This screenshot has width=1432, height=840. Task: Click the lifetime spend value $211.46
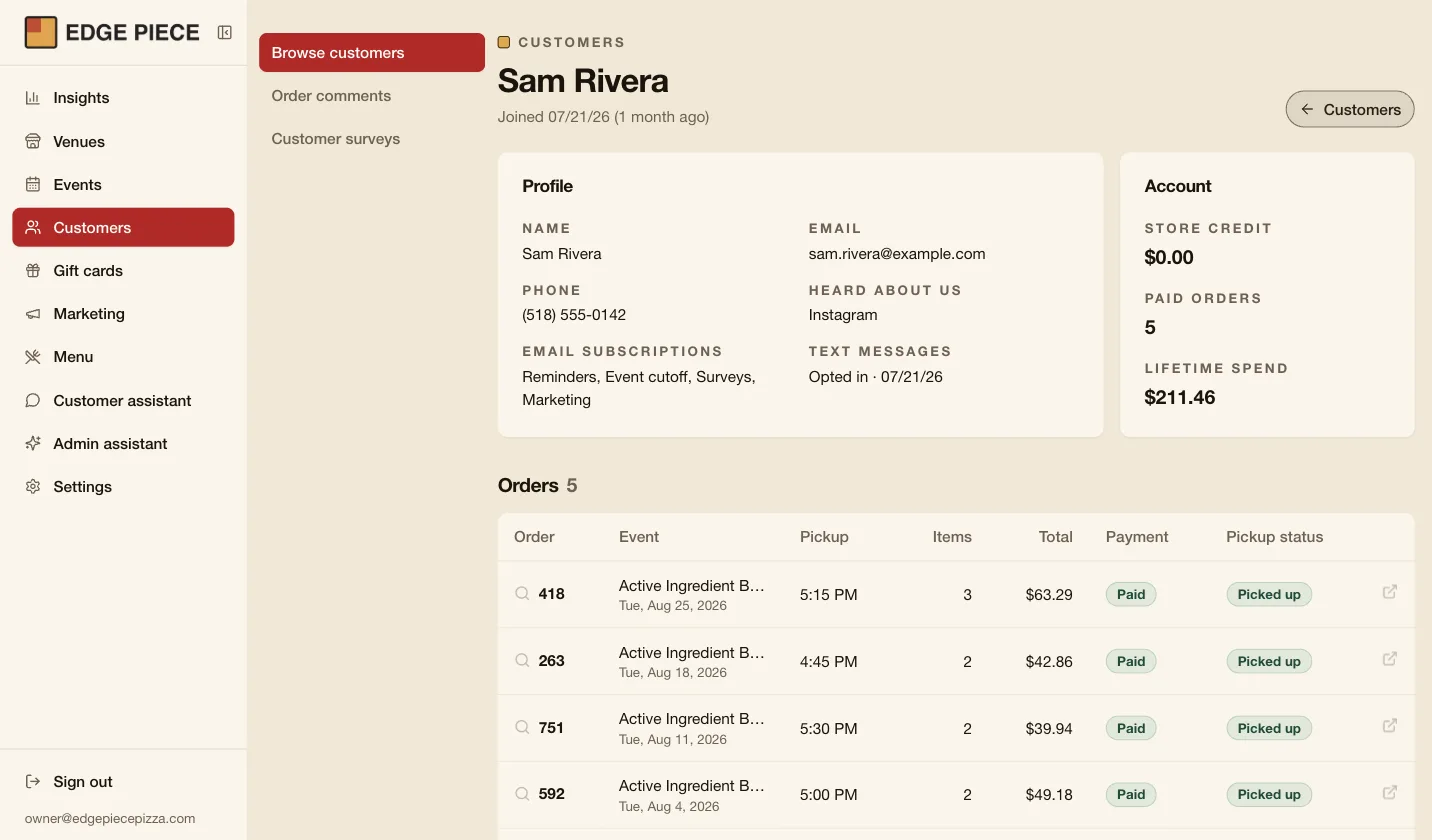click(x=1180, y=397)
